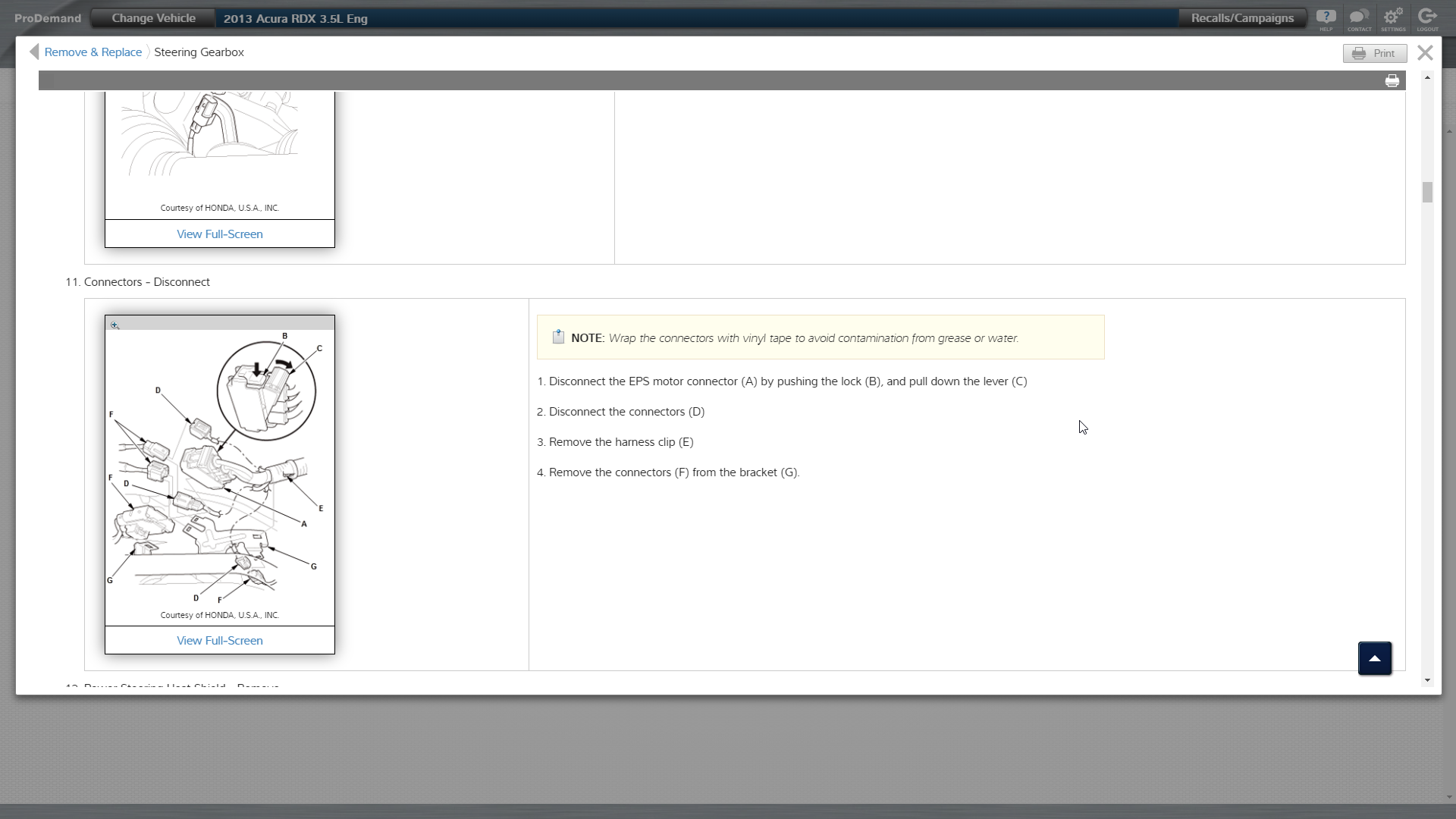
Task: Click the magnifier zoom icon above diagram
Action: click(x=115, y=325)
